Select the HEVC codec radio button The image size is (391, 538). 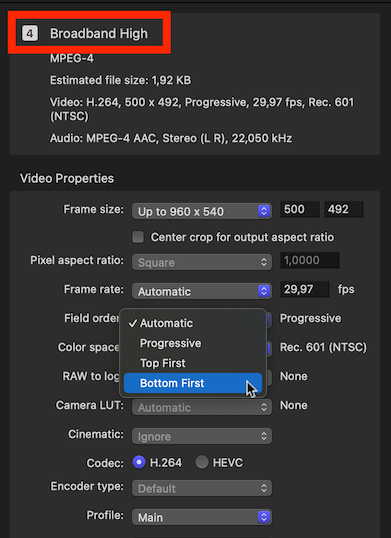202,463
